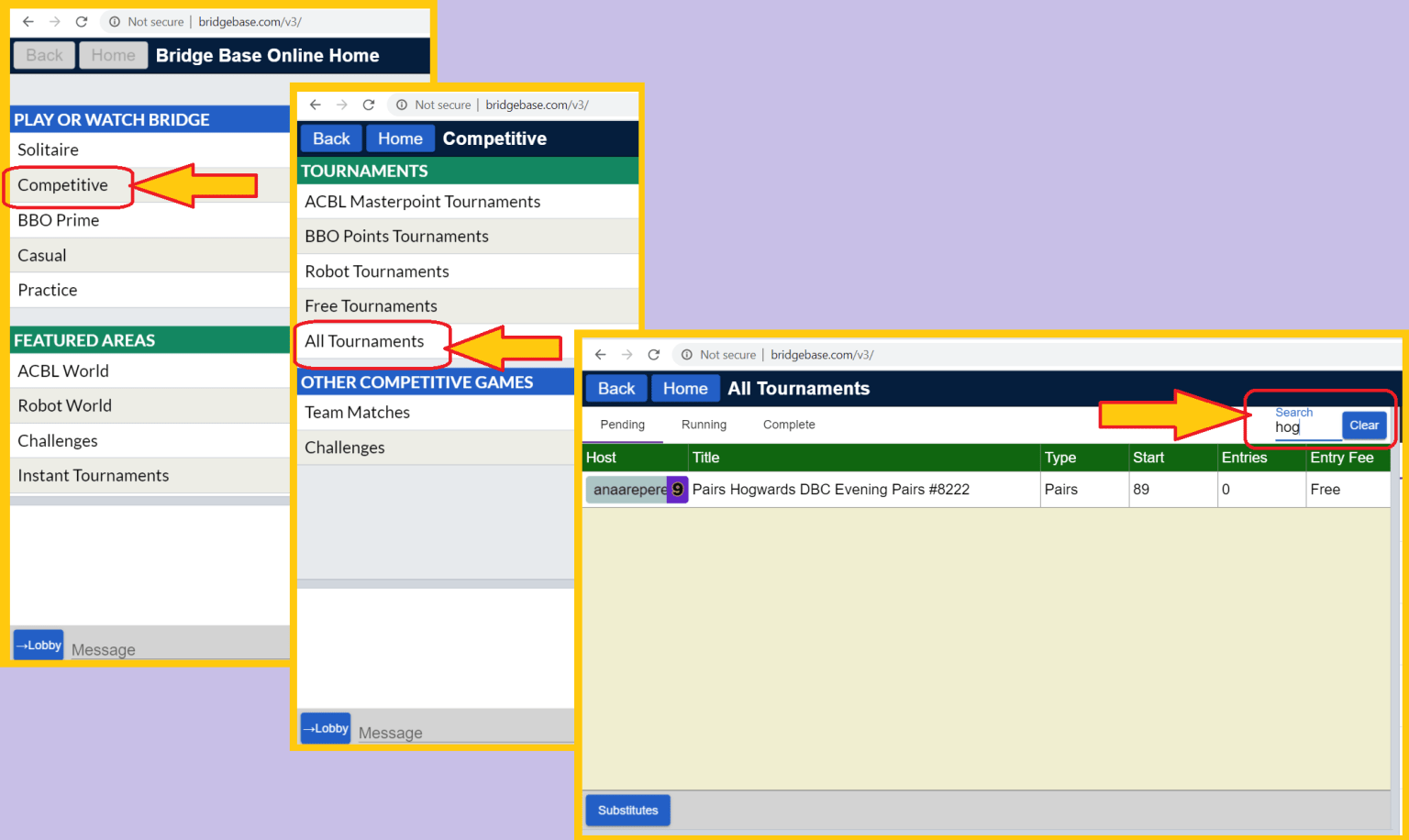Click browser back arrow in All Tournaments window

[600, 355]
